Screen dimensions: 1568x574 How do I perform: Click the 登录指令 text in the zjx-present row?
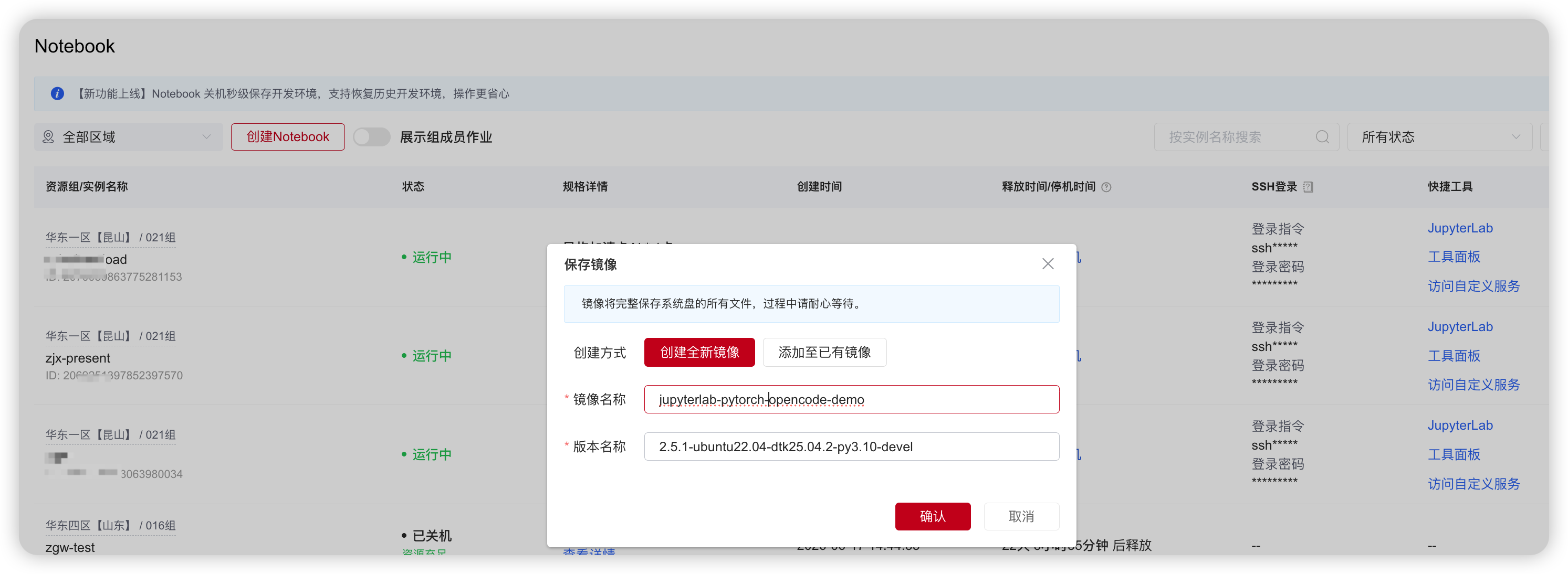pos(1278,328)
